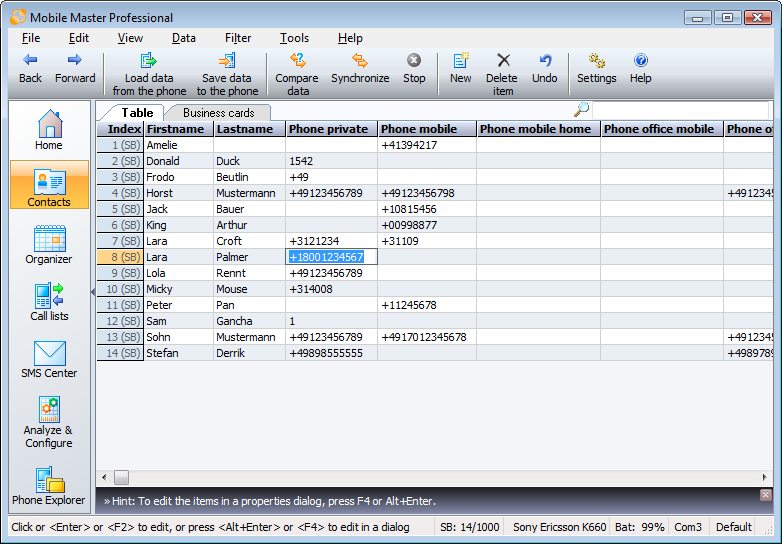Image resolution: width=782 pixels, height=544 pixels.
Task: Click the Phone mobile column header
Action: [419, 129]
